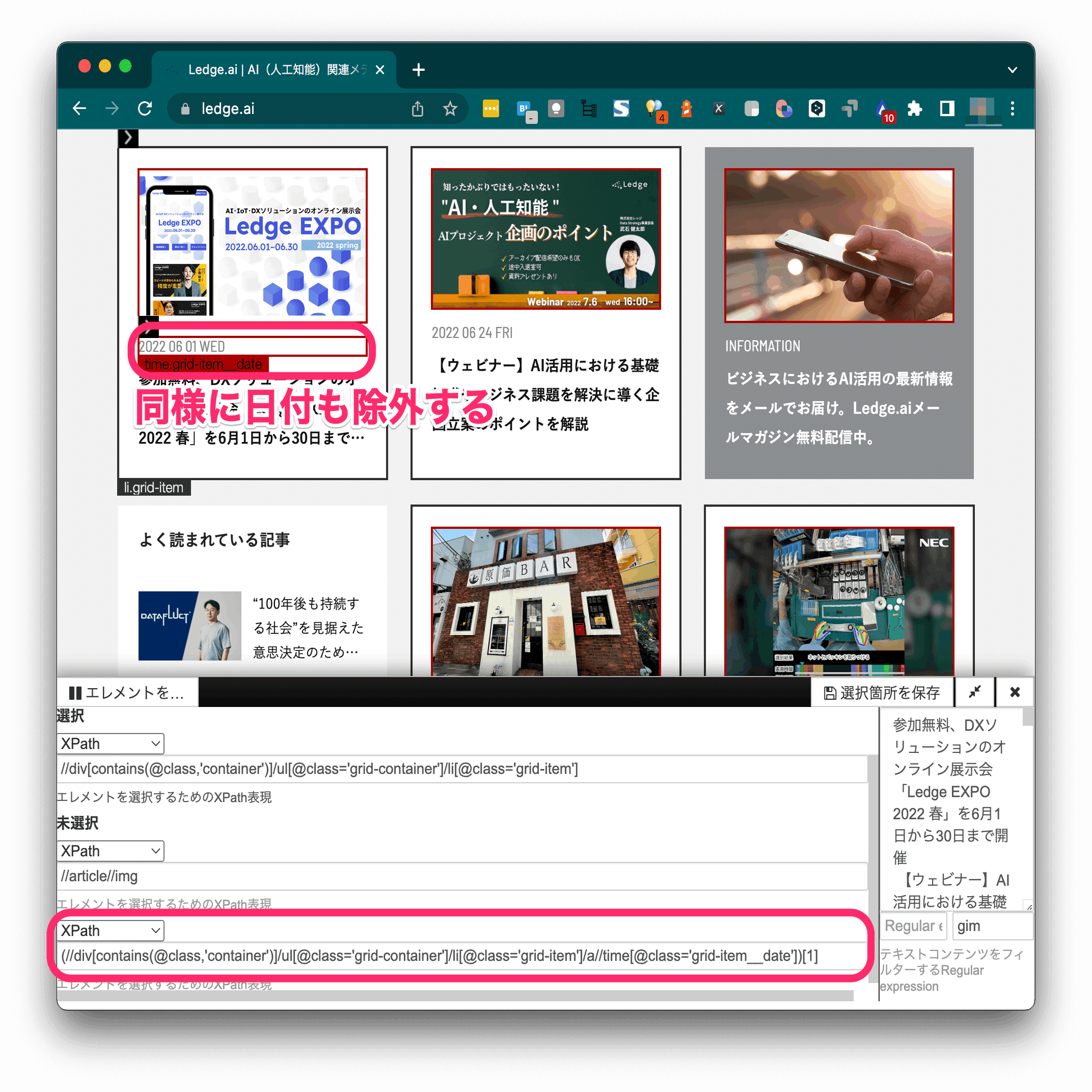Viewport: 1092px width, 1092px height.
Task: Open the white rounded square extension
Action: [x=751, y=108]
